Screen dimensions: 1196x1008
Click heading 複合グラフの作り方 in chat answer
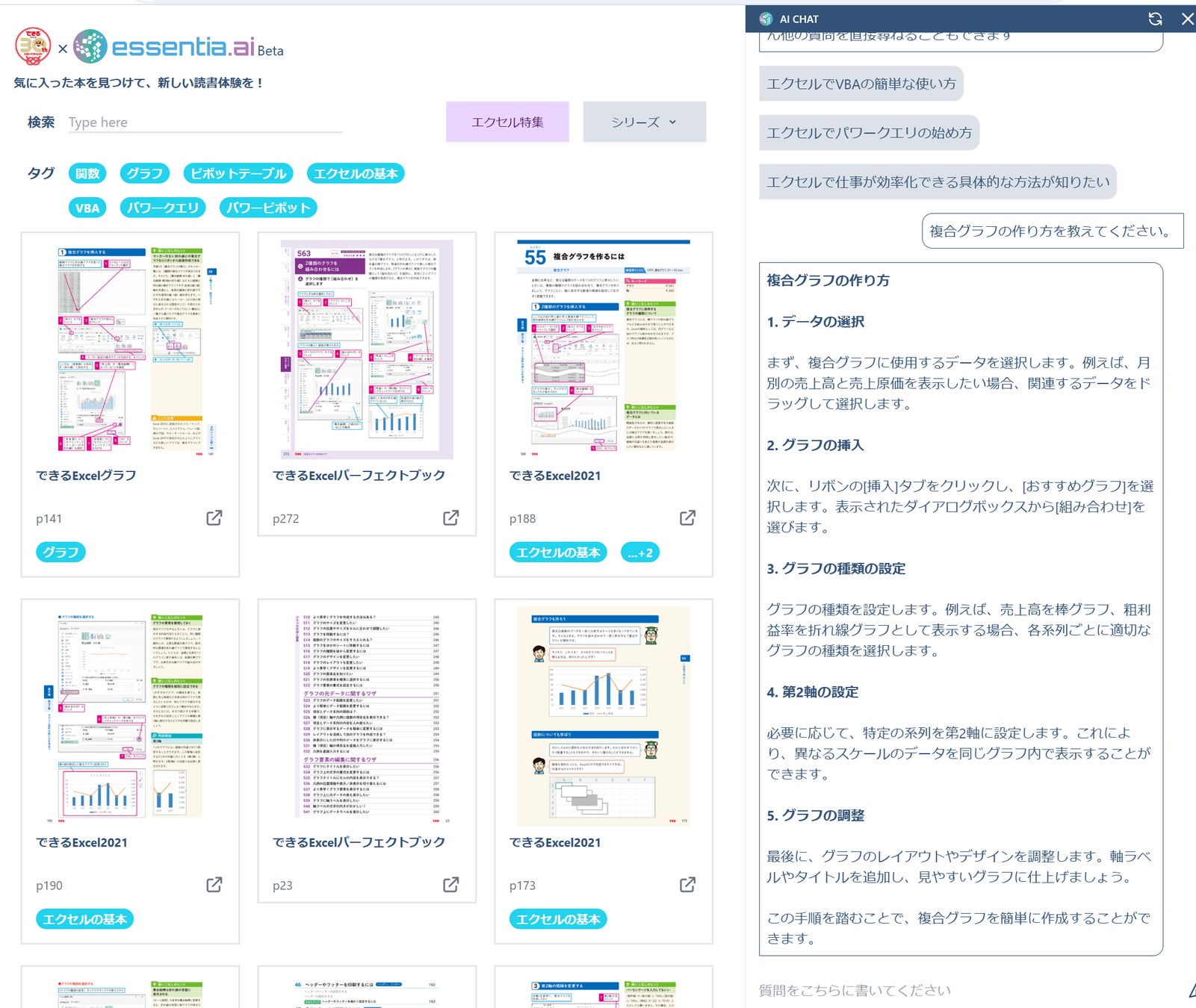click(x=828, y=280)
